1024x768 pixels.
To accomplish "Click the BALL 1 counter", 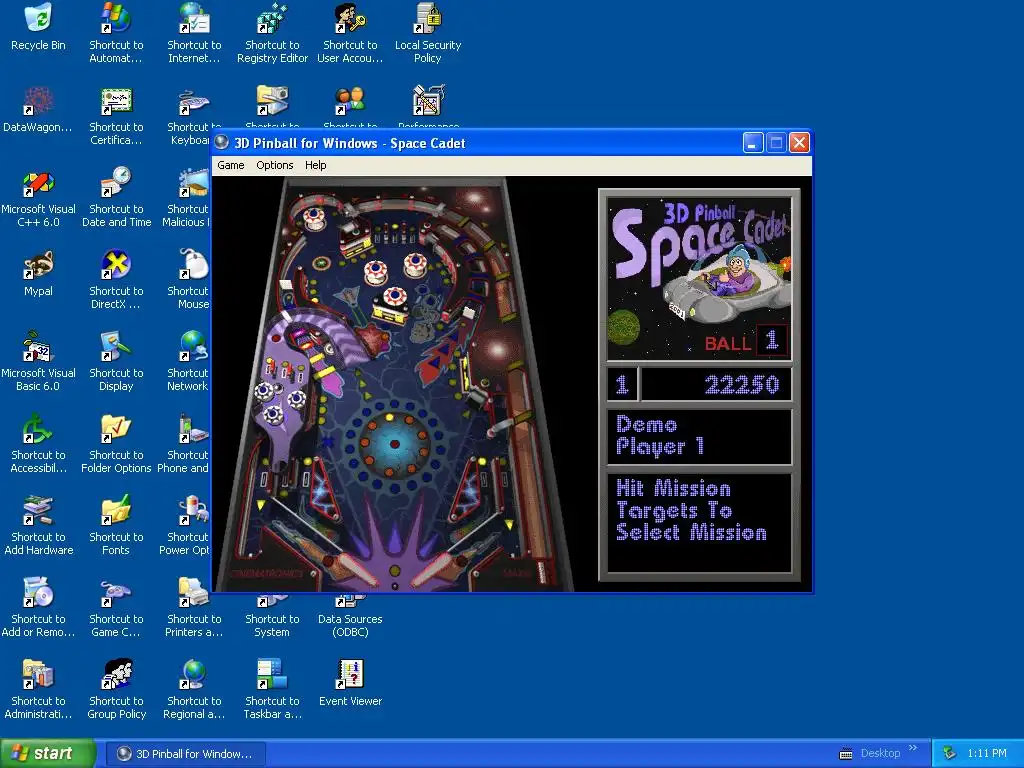I will point(746,341).
